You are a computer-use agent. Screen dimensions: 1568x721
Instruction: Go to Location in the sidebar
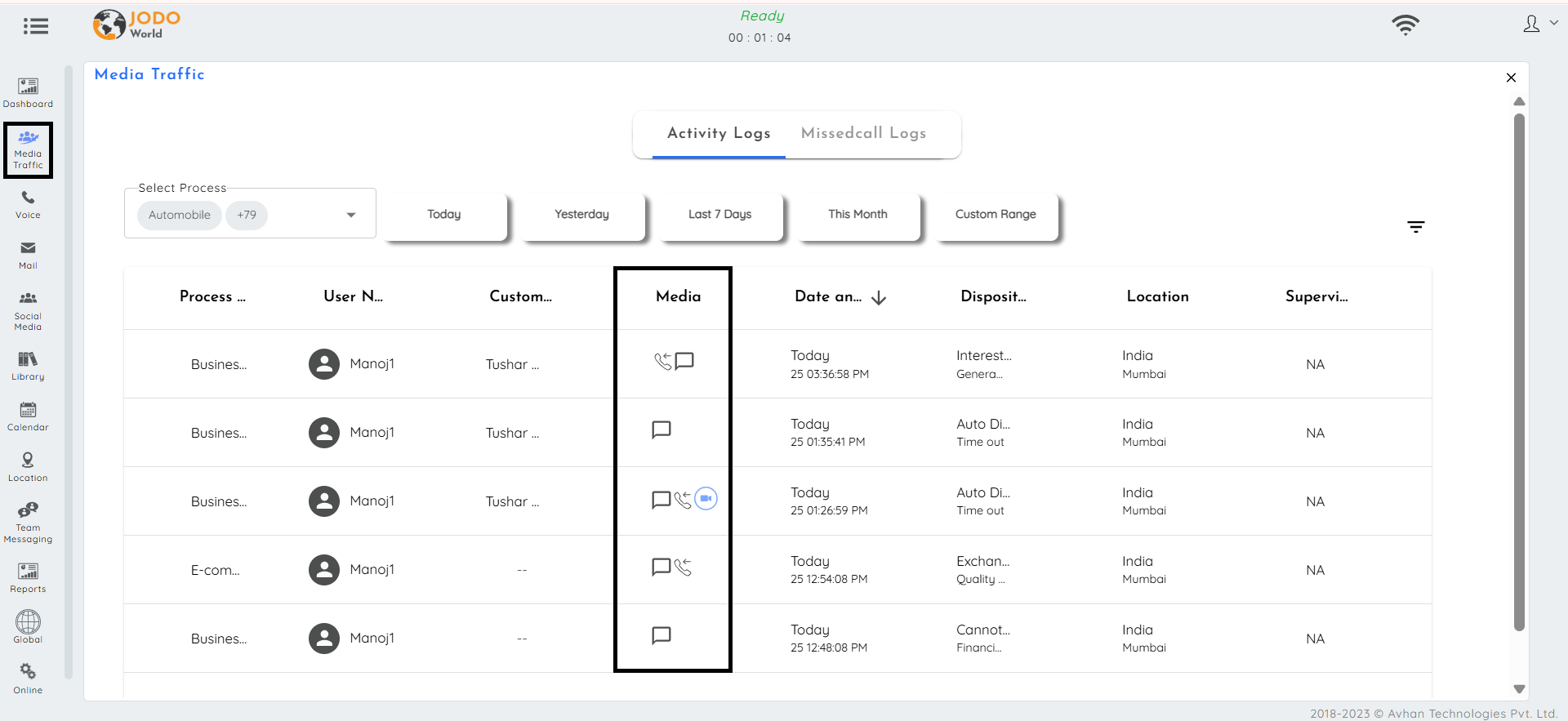(28, 467)
